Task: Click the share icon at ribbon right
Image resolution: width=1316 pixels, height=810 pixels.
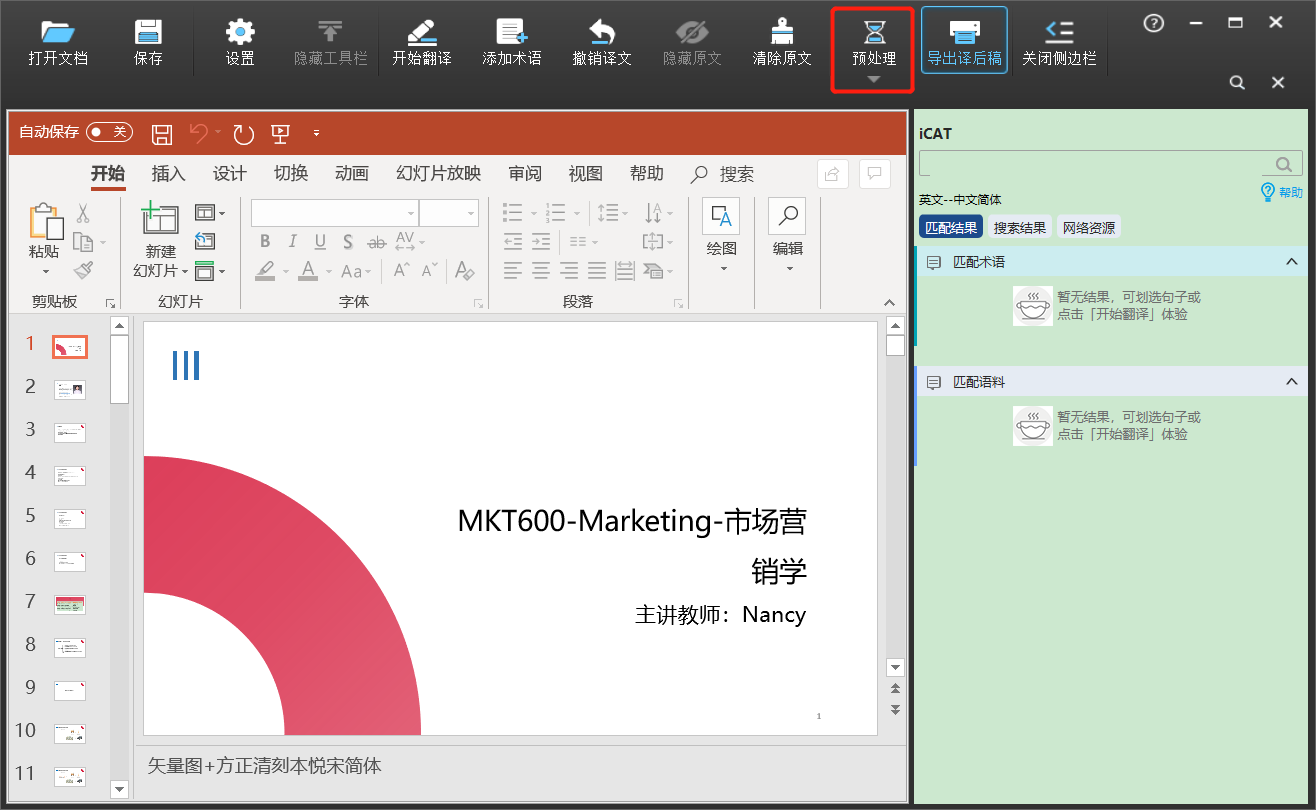Action: 832,174
